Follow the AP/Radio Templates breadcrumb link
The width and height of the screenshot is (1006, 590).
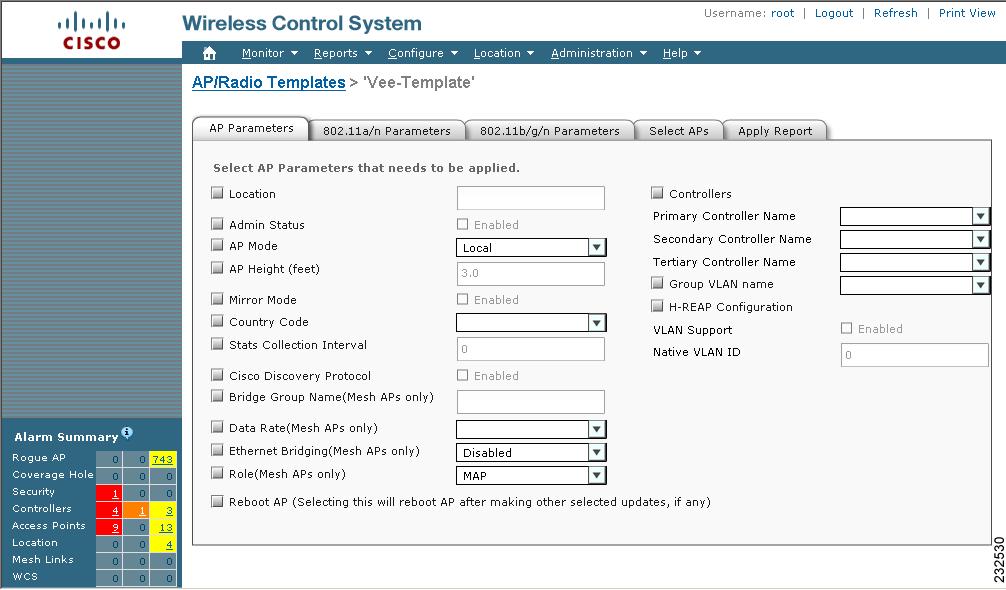pos(269,82)
